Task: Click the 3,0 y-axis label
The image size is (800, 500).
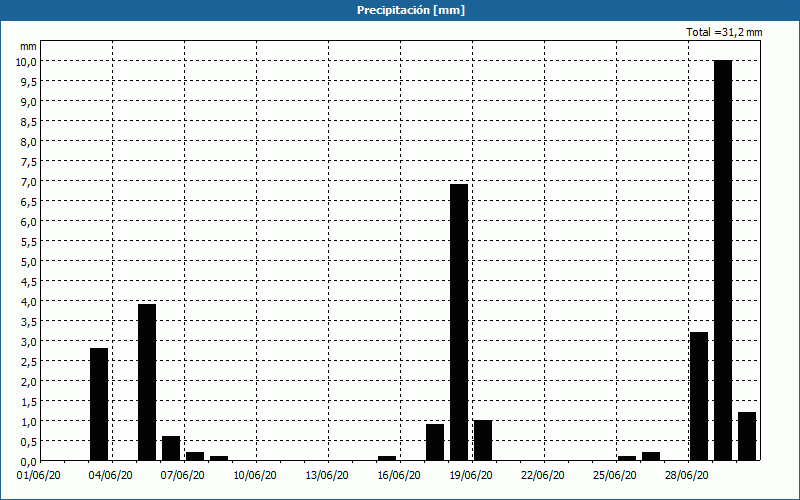Action: coord(29,341)
